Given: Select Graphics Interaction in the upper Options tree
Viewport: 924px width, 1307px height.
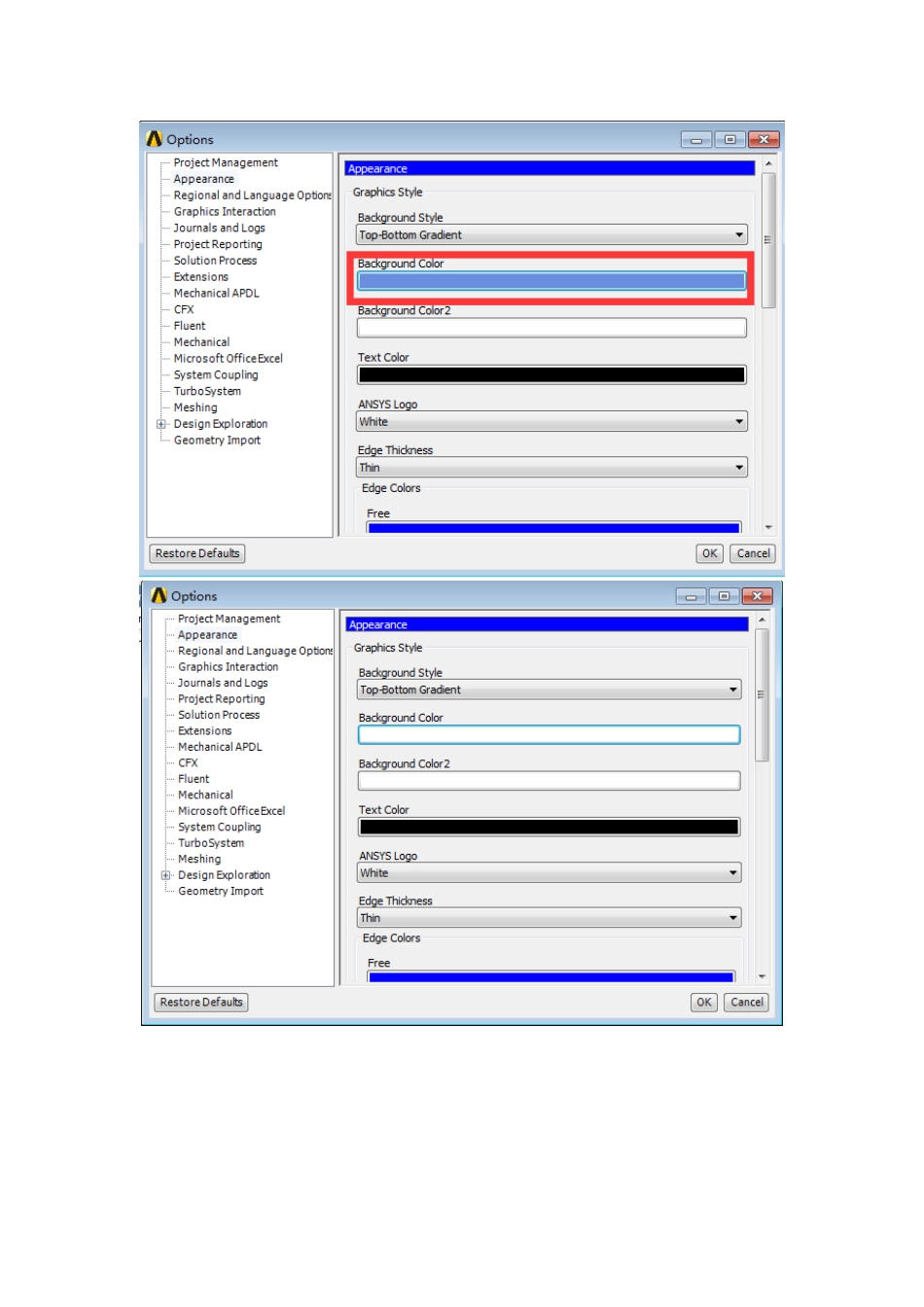Looking at the screenshot, I should pyautogui.click(x=225, y=211).
